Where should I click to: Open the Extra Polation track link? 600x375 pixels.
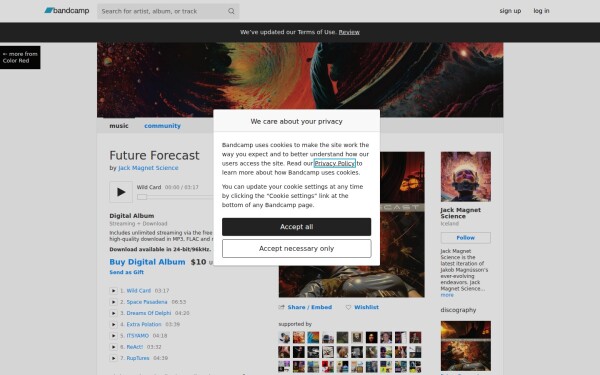pos(144,324)
